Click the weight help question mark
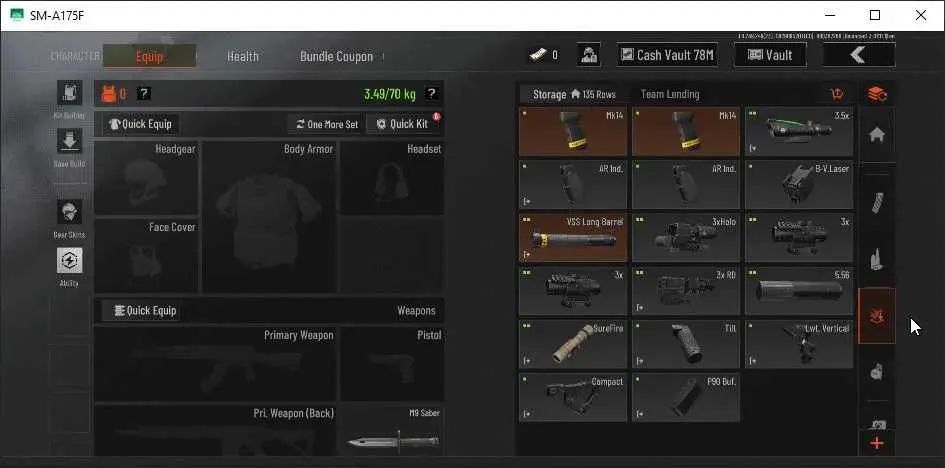This screenshot has height=468, width=945. click(x=431, y=93)
